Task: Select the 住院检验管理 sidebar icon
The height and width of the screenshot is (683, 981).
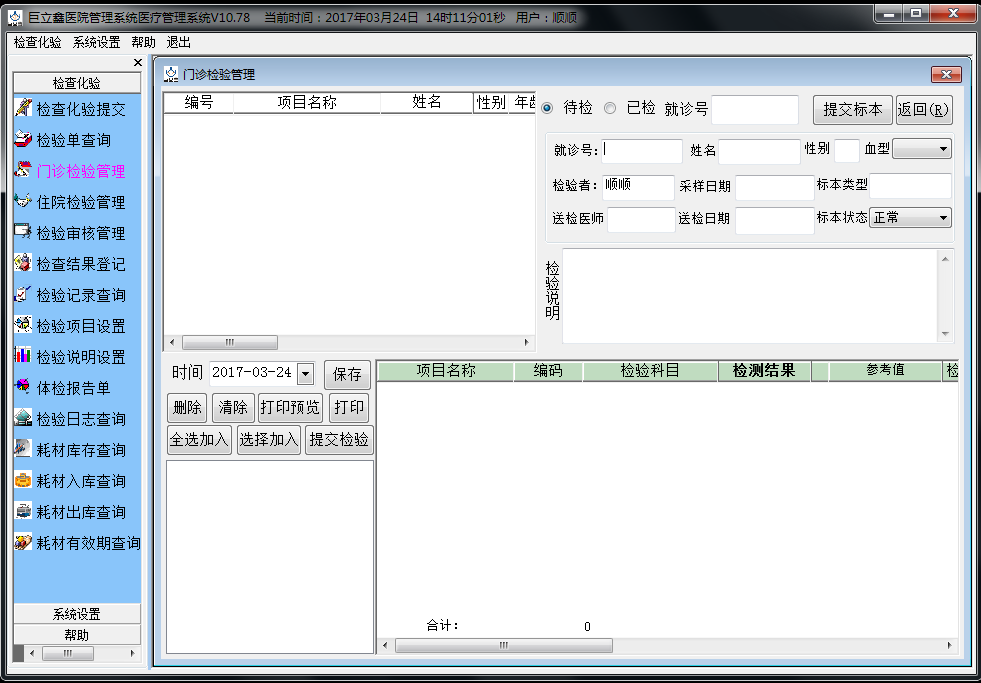Action: point(23,202)
